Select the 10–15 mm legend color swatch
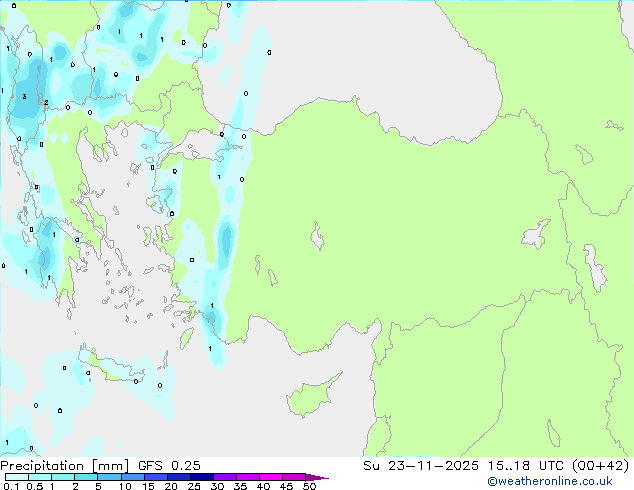Image resolution: width=634 pixels, height=490 pixels. [132, 477]
